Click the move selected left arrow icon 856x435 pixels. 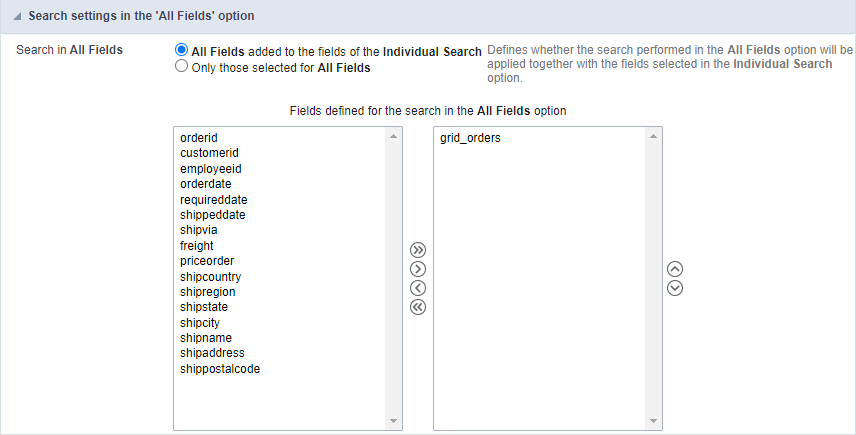pyautogui.click(x=418, y=288)
